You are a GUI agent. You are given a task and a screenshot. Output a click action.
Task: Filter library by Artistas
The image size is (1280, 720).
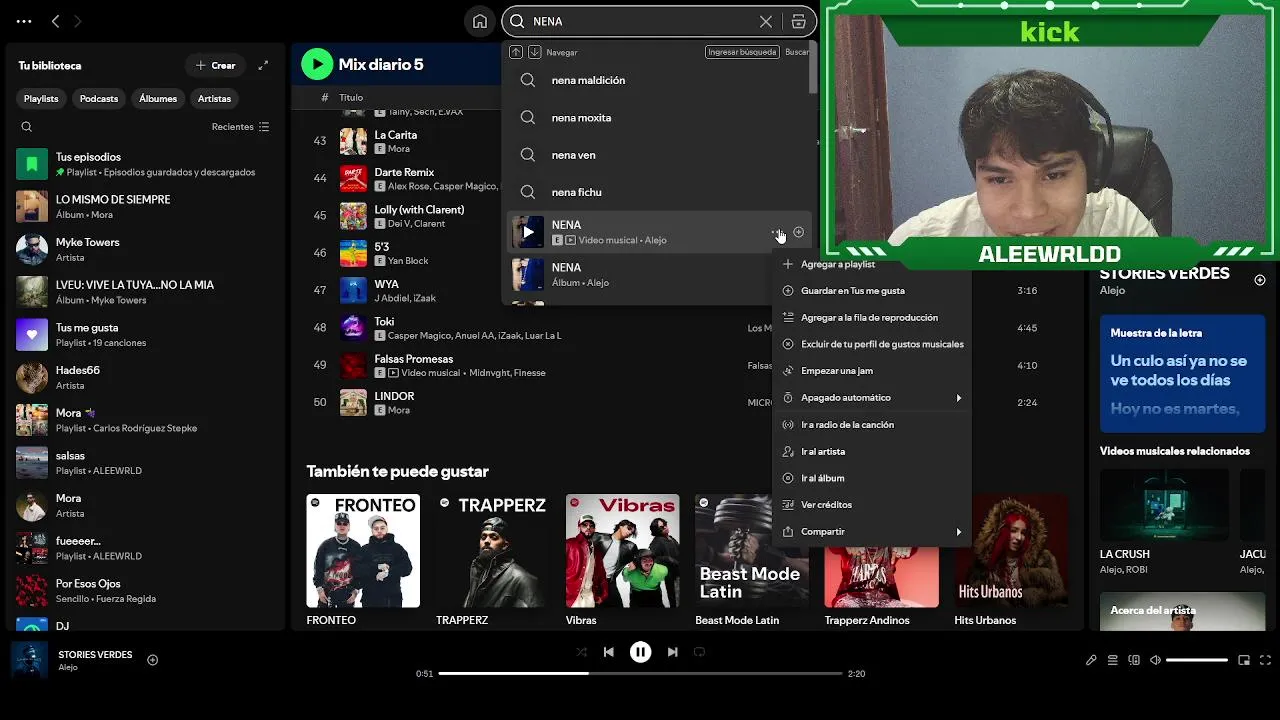[x=214, y=98]
